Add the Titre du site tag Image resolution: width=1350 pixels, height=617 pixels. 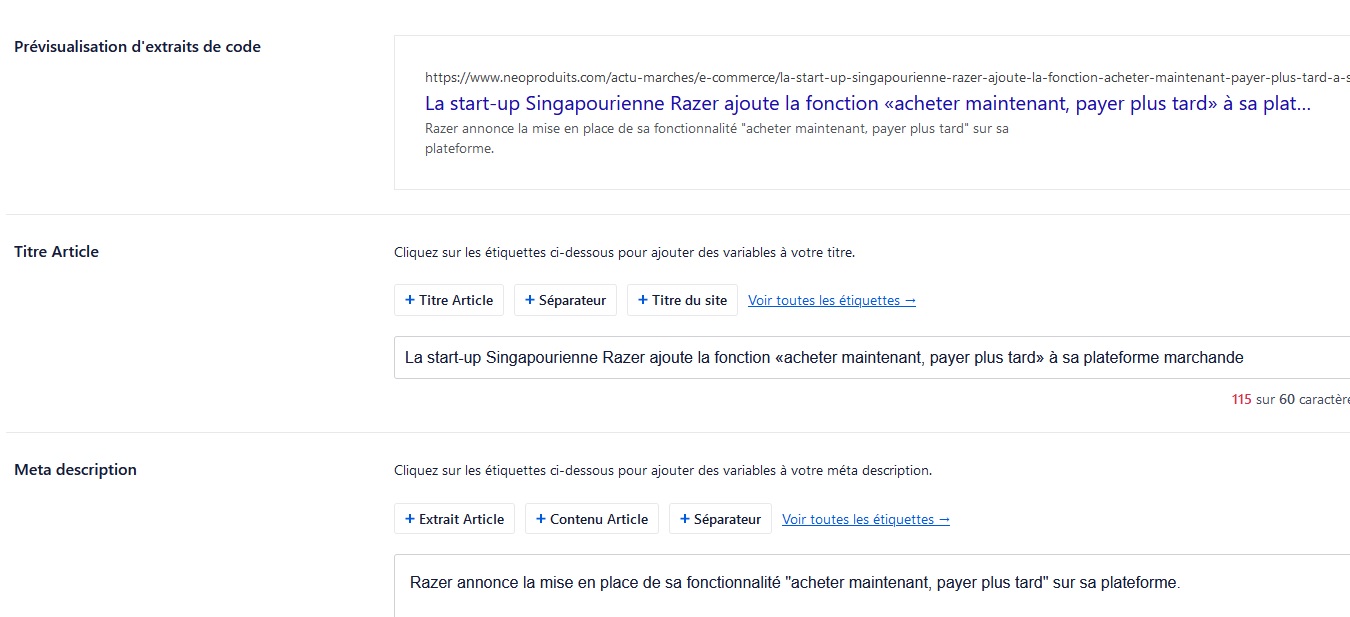[682, 300]
